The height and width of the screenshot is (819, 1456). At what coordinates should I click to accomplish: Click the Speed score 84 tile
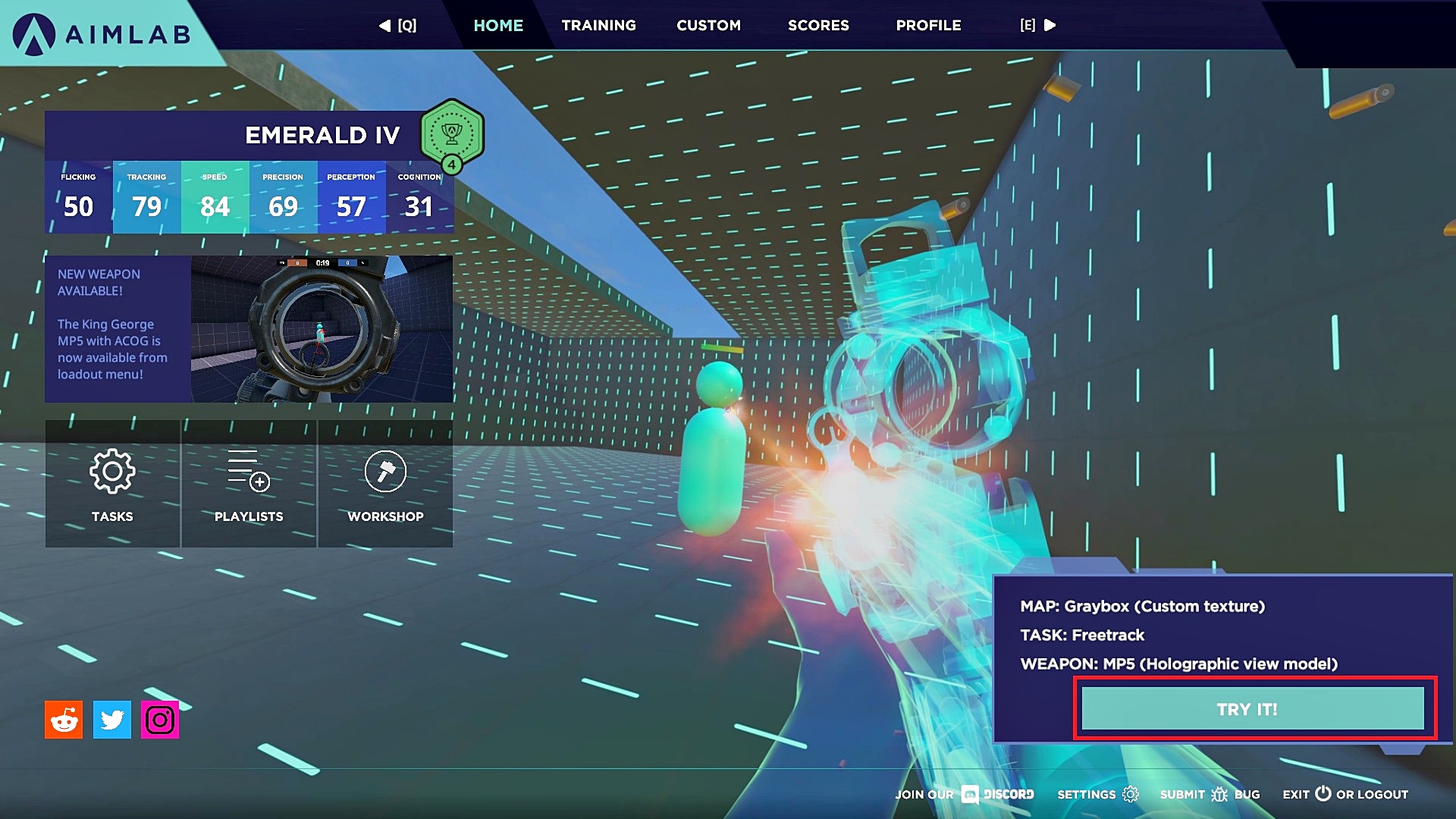[215, 197]
